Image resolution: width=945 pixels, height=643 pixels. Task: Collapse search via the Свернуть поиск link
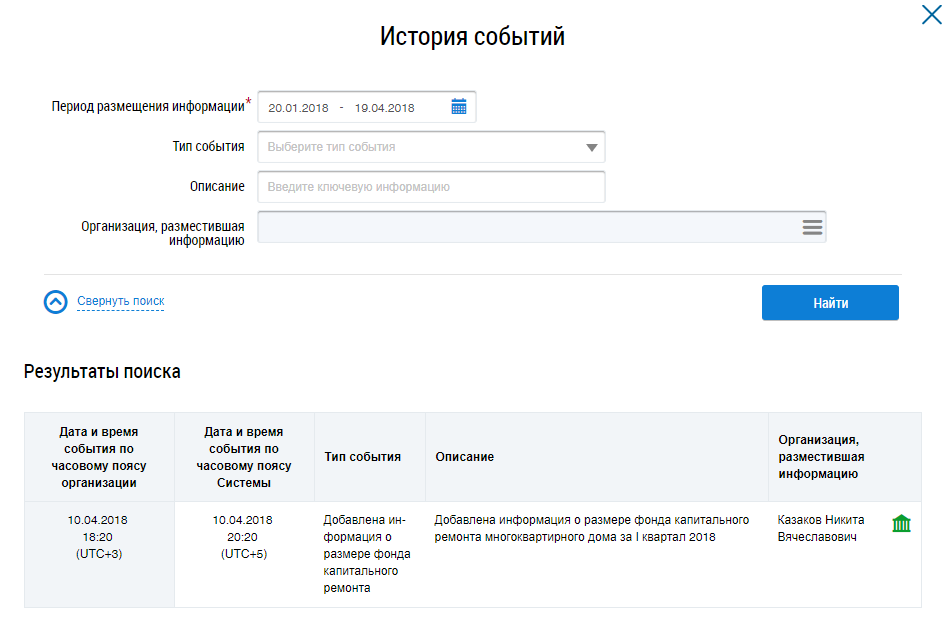tap(120, 301)
